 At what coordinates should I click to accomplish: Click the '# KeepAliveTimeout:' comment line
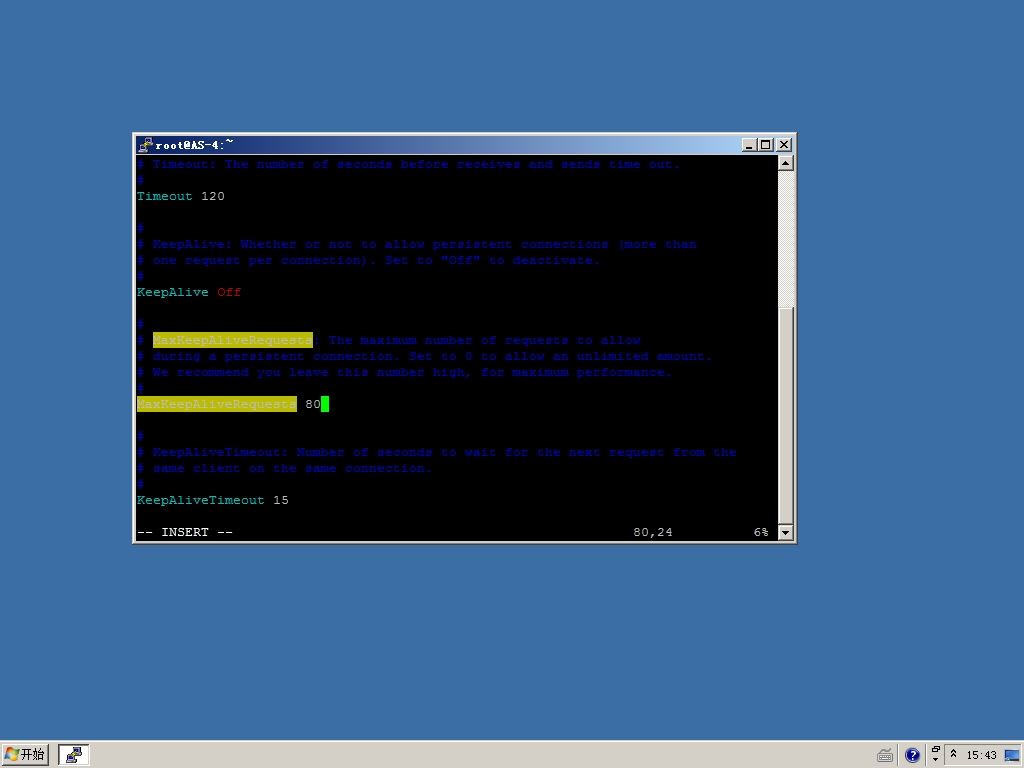[x=437, y=452]
